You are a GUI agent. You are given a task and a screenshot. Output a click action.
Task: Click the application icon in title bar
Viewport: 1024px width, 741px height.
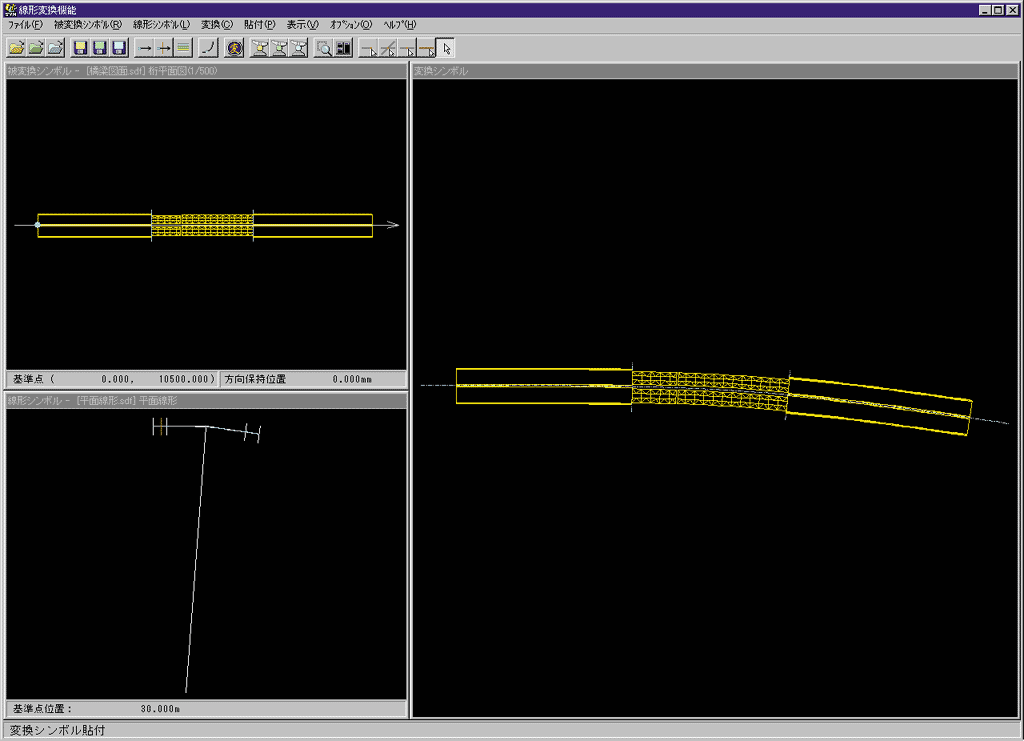pyautogui.click(x=10, y=10)
